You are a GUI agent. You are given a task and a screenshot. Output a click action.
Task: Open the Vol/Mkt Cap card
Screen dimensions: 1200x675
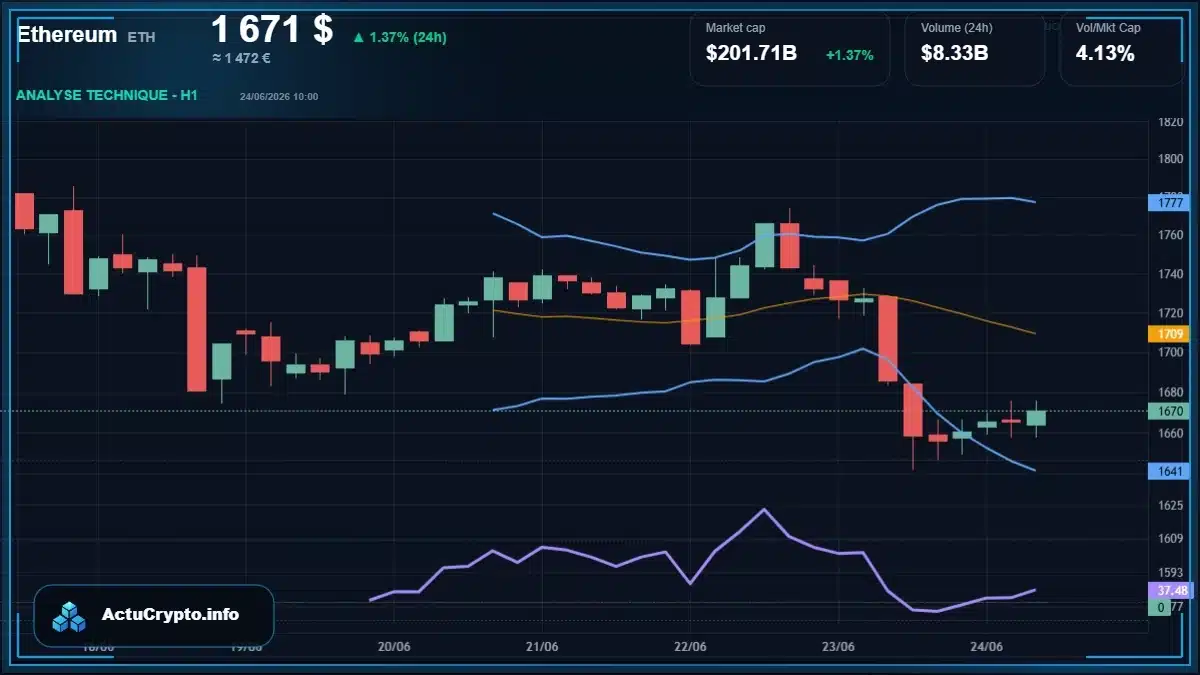[1122, 48]
